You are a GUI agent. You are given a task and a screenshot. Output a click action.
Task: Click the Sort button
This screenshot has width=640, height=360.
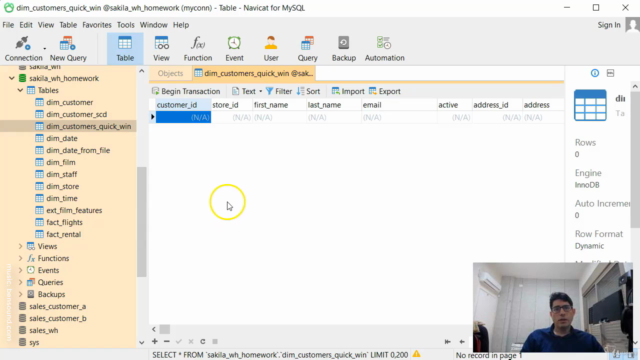309,91
